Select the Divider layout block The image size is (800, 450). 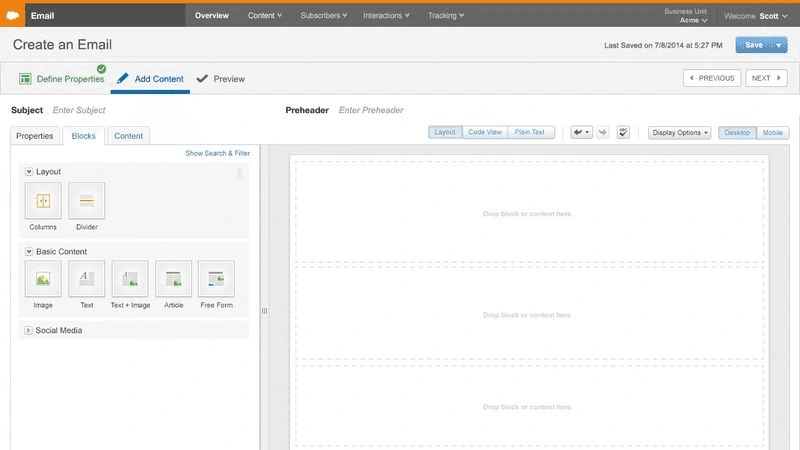point(87,201)
